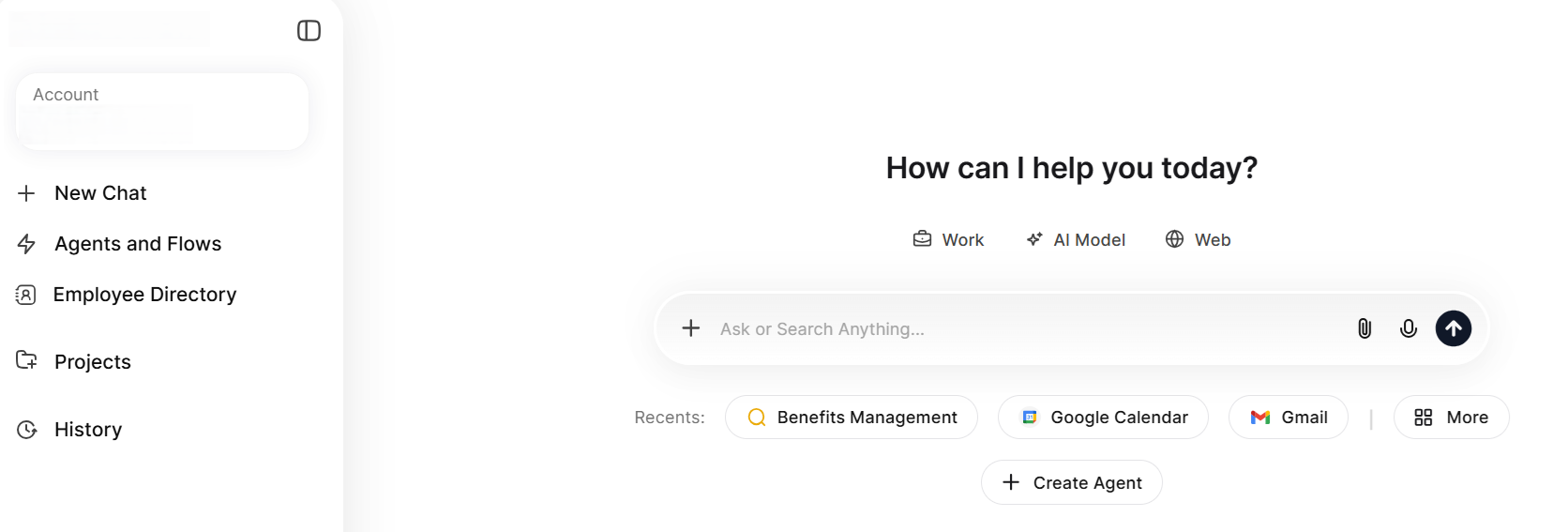Viewport: 1568px width, 532px height.
Task: Focus the Ask or Search Anything field
Action: (1027, 329)
